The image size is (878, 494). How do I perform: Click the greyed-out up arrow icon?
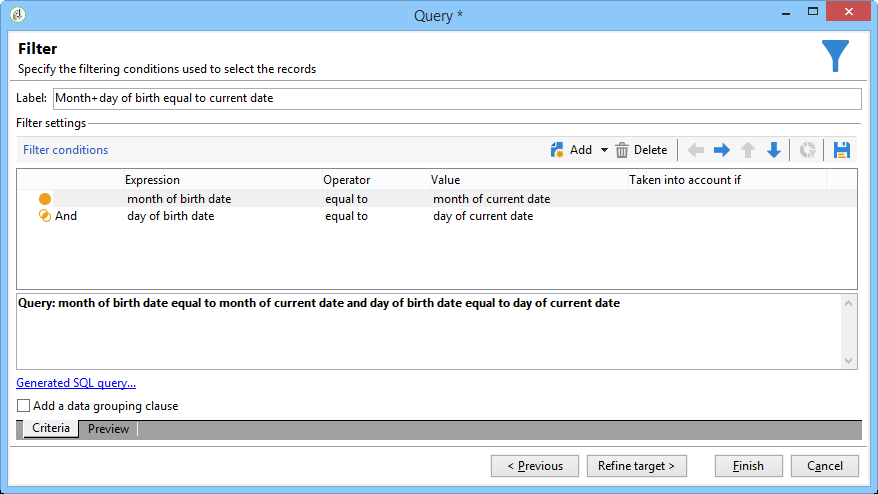pos(748,150)
